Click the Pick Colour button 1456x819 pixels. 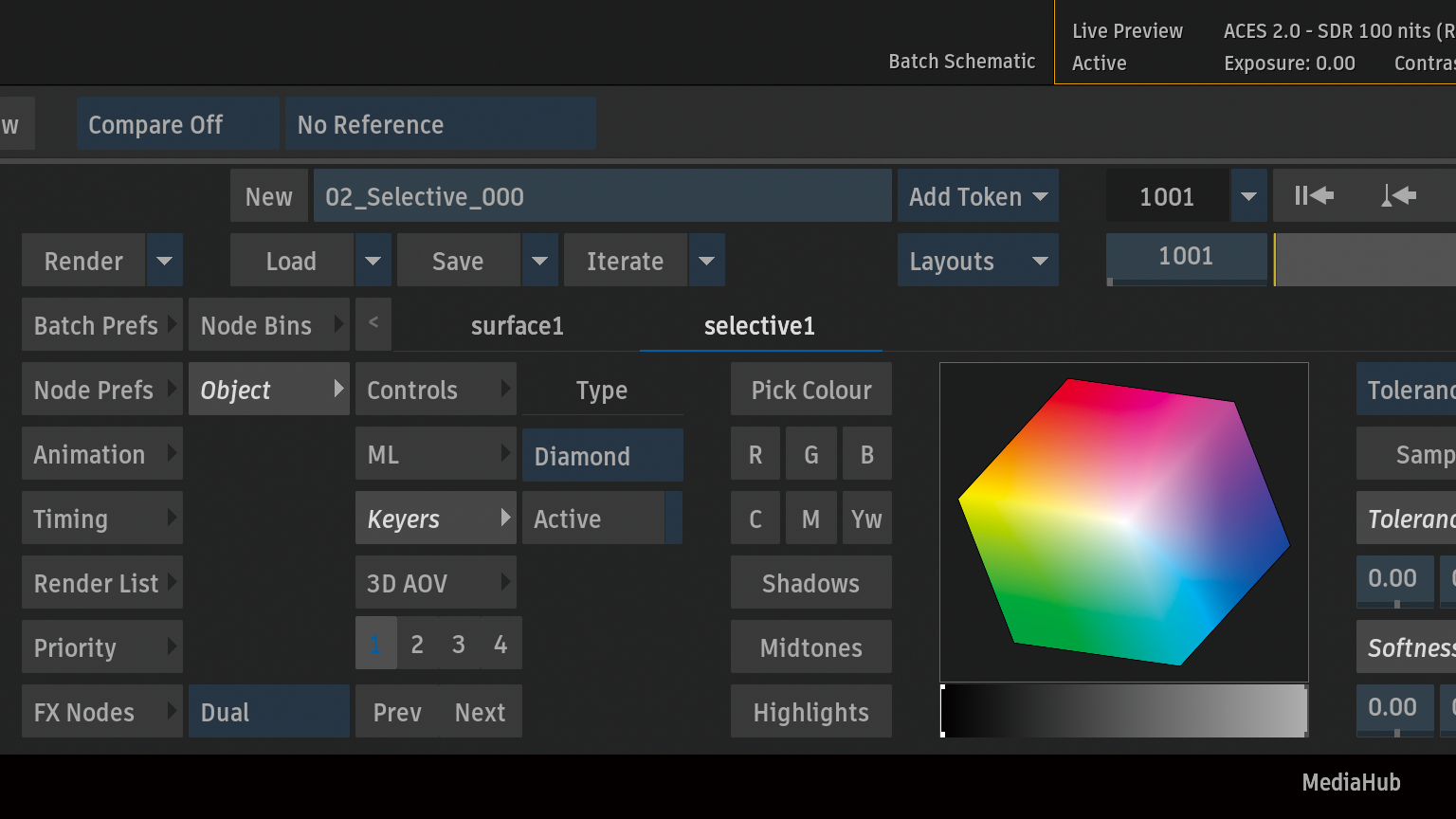coord(810,390)
